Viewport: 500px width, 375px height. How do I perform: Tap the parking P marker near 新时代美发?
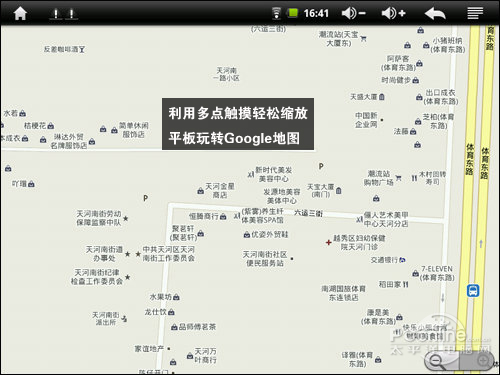click(321, 166)
